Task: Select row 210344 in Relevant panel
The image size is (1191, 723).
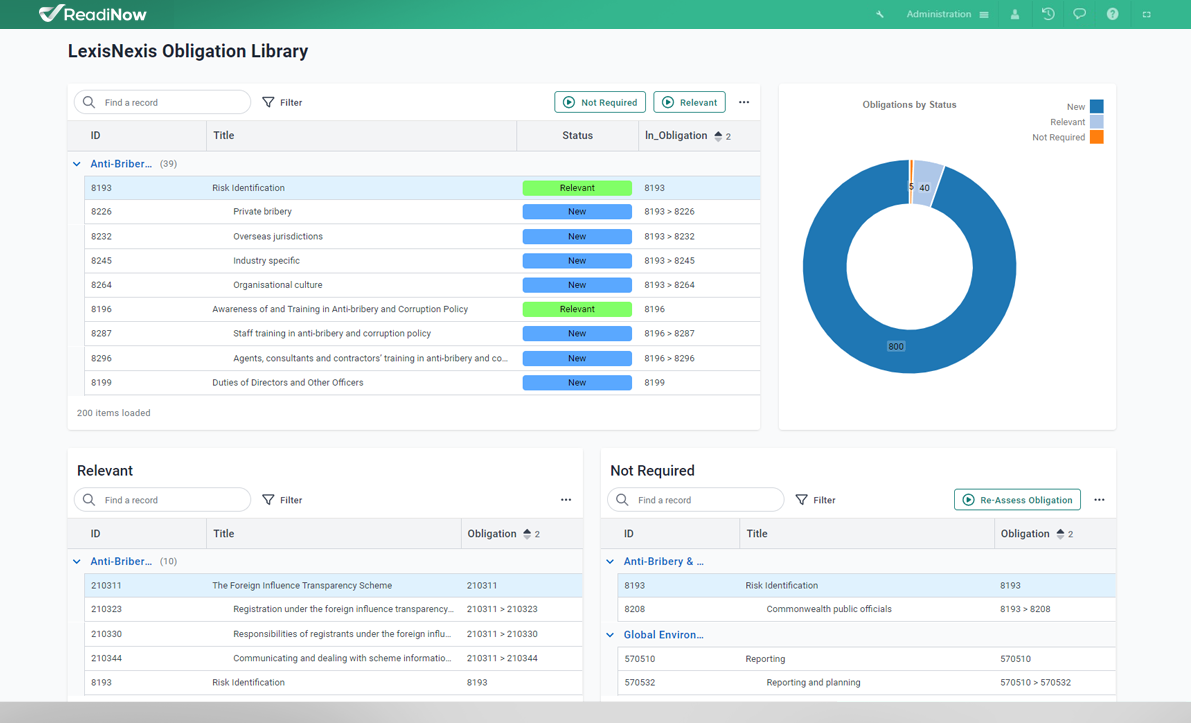Action: point(333,658)
